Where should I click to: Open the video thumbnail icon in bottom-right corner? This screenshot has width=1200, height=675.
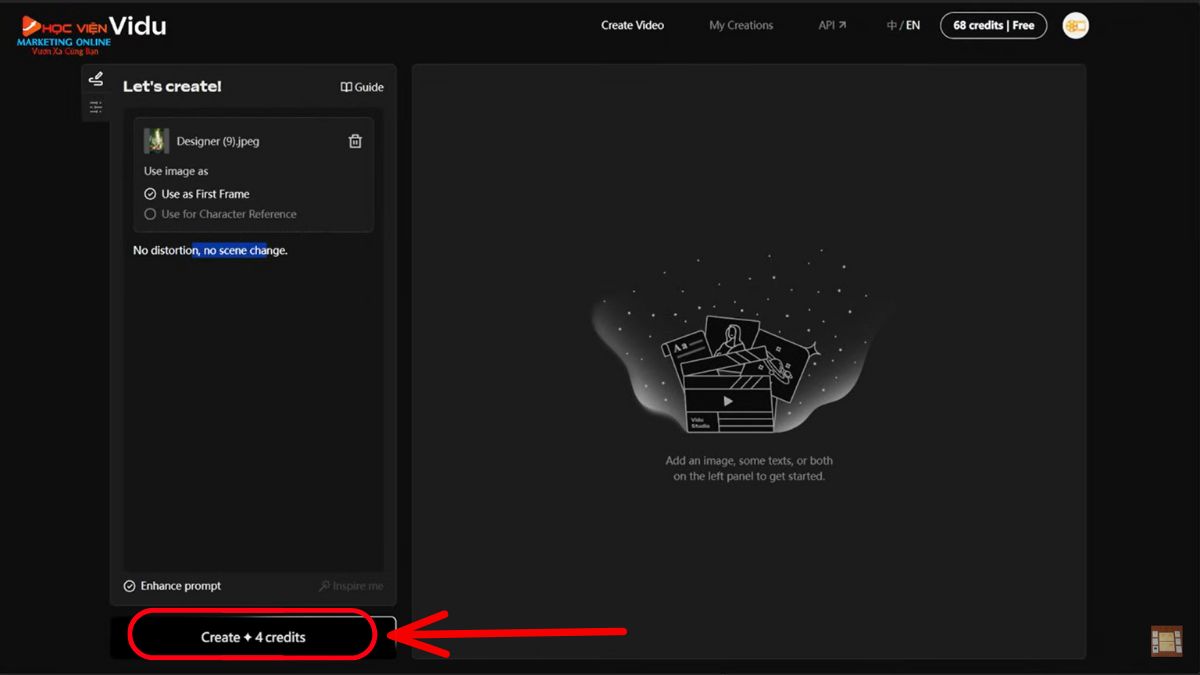(1166, 640)
